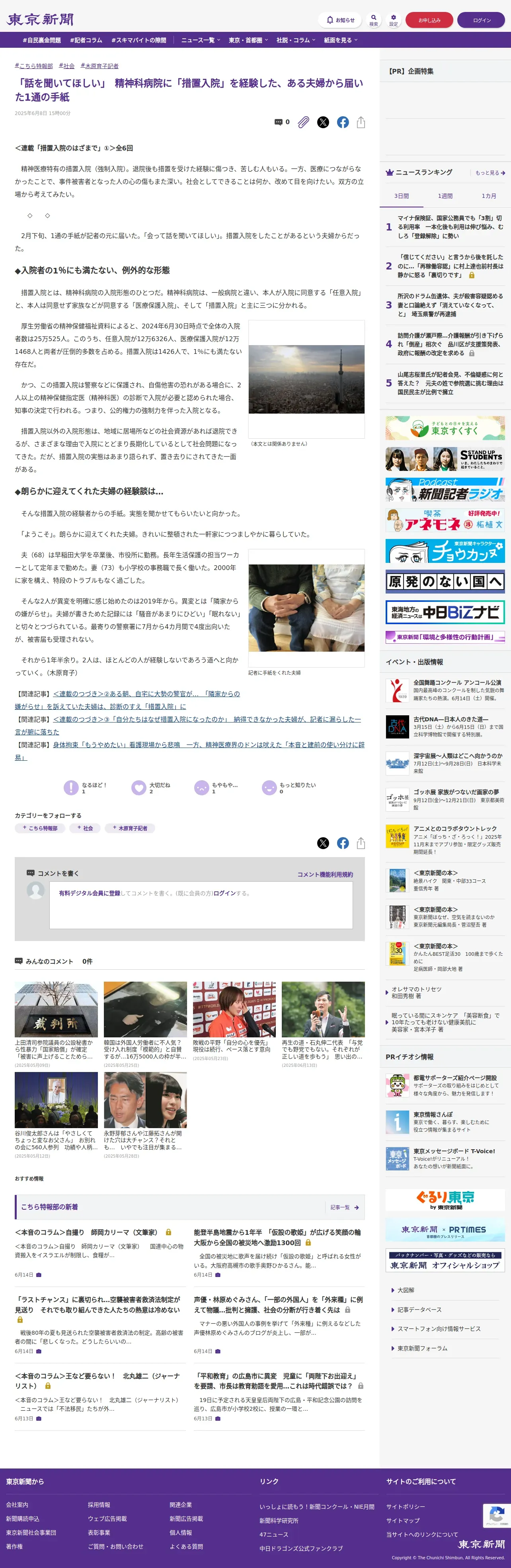The image size is (511, 1568).
Task: Click the upload share icon under headline
Action: (361, 122)
